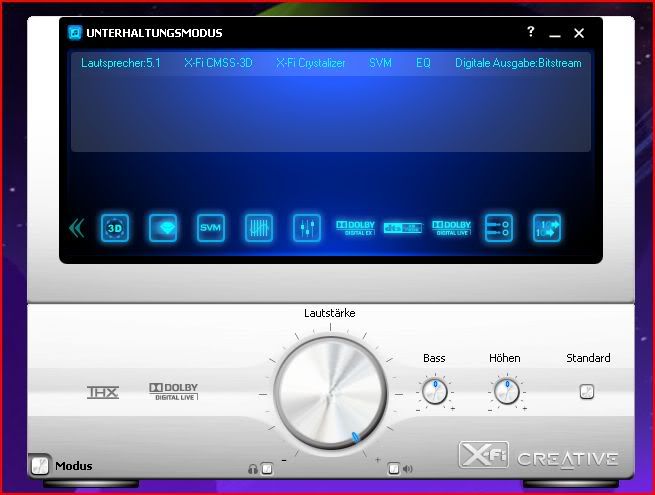Open the digital bitstream output icon
Screen dimensions: 655x495
tap(547, 228)
